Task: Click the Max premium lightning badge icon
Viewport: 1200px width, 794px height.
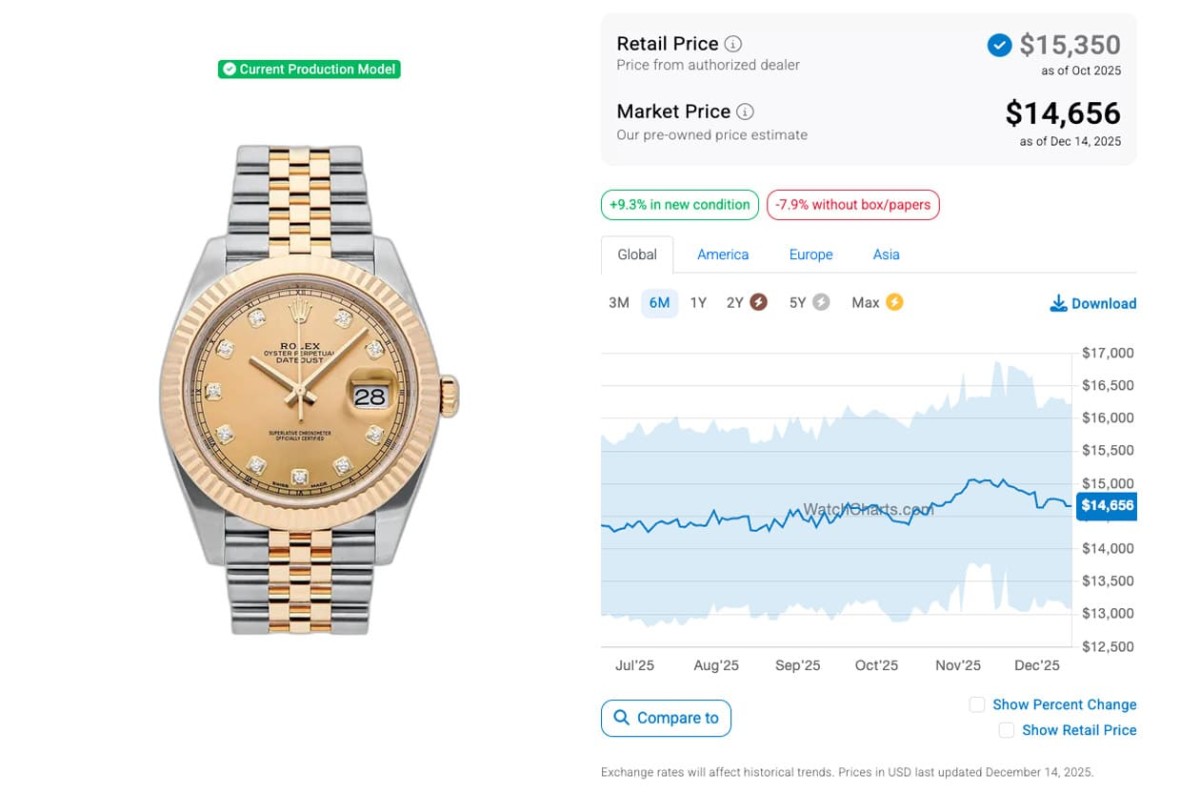Action: (x=894, y=302)
